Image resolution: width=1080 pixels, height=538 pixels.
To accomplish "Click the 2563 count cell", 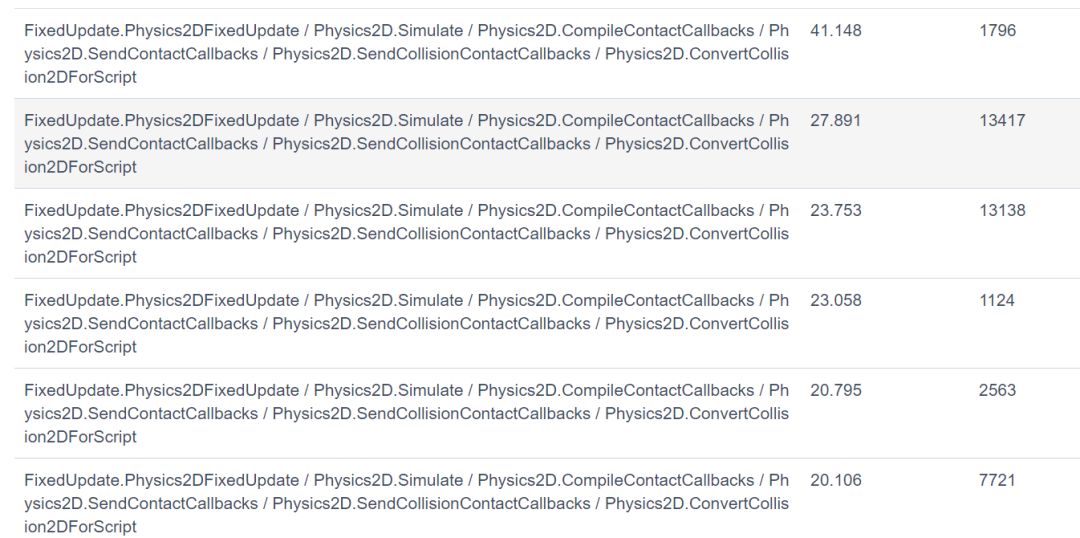I will click(x=997, y=390).
